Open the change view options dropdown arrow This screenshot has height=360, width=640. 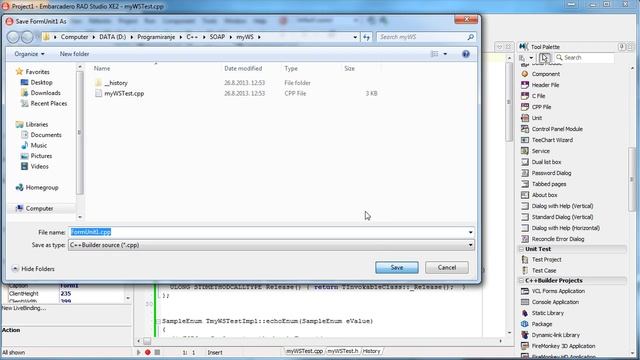coord(445,54)
